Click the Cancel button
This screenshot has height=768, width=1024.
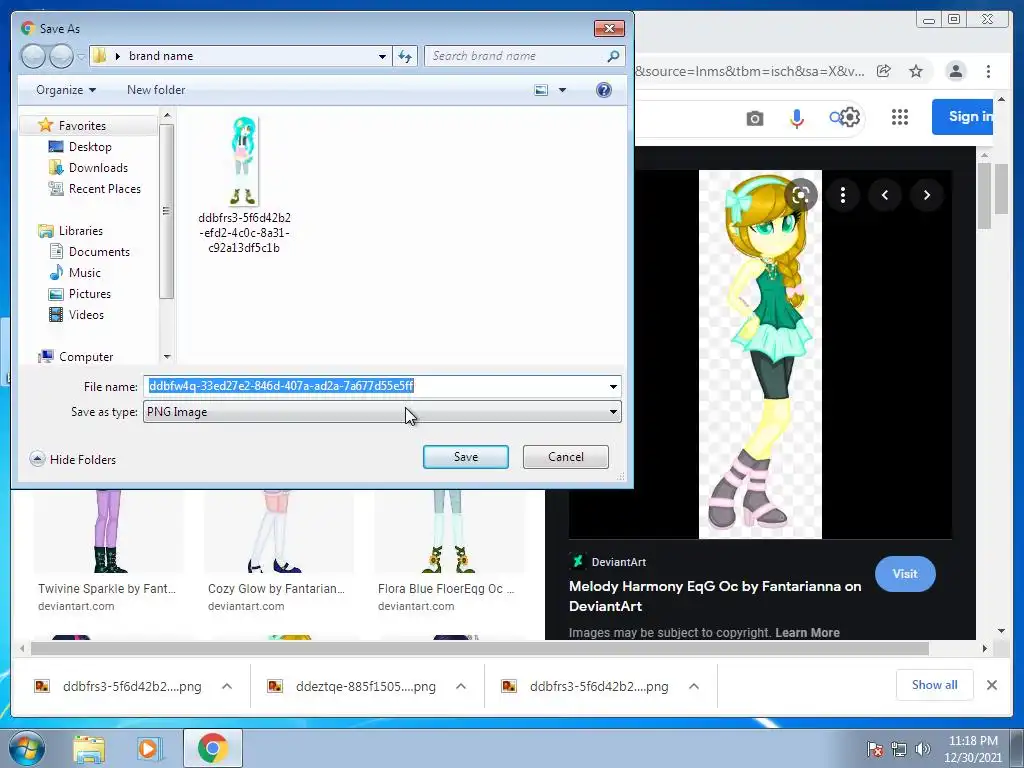(566, 457)
